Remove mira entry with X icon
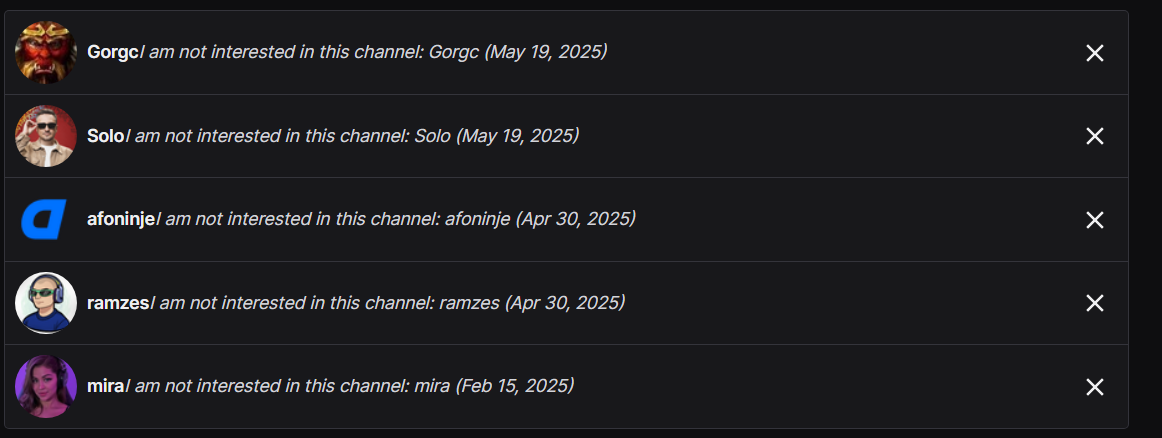This screenshot has width=1162, height=438. pyautogui.click(x=1094, y=387)
